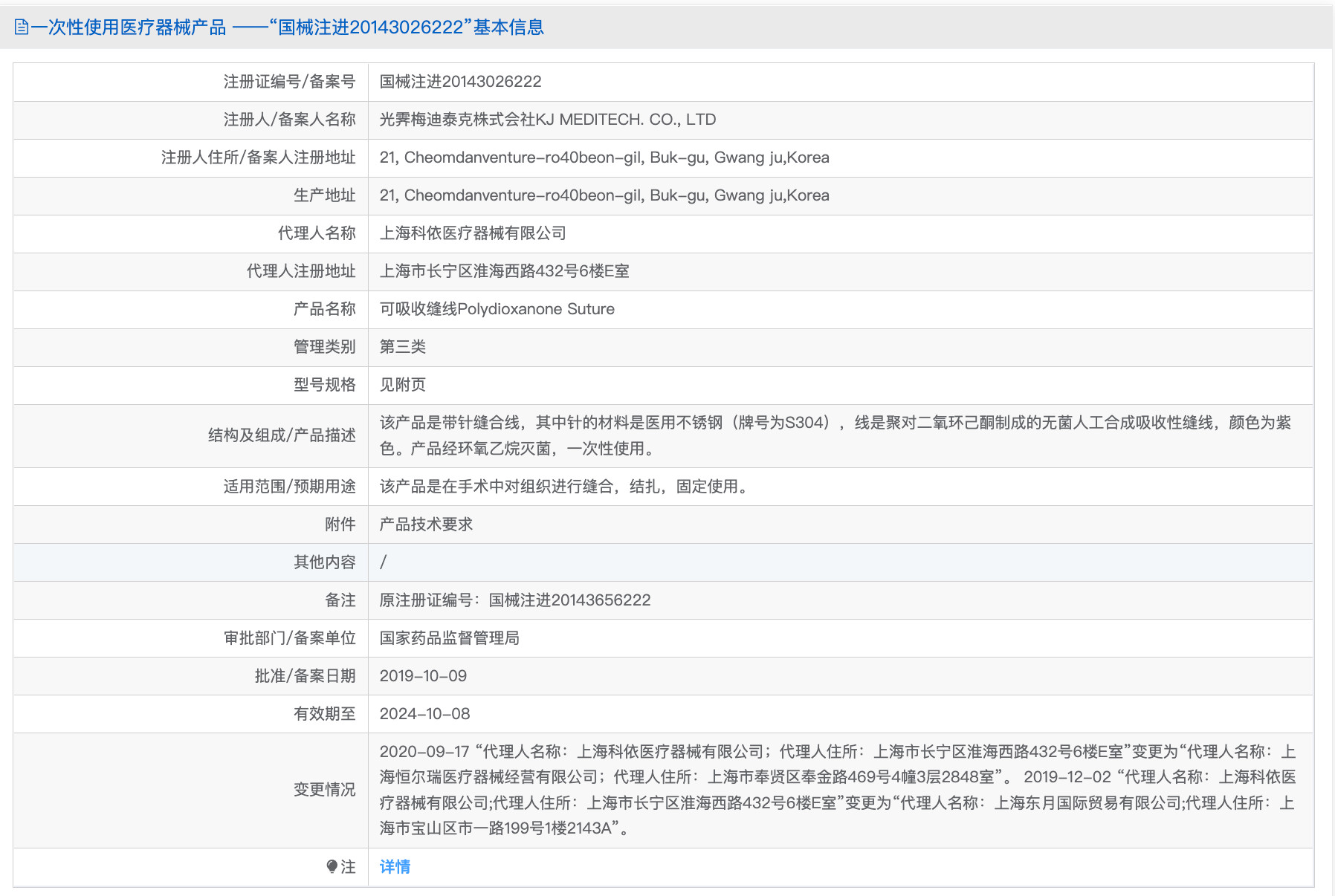Click the document icon beside the page title
Viewport: 1335px width, 896px height.
point(22,27)
